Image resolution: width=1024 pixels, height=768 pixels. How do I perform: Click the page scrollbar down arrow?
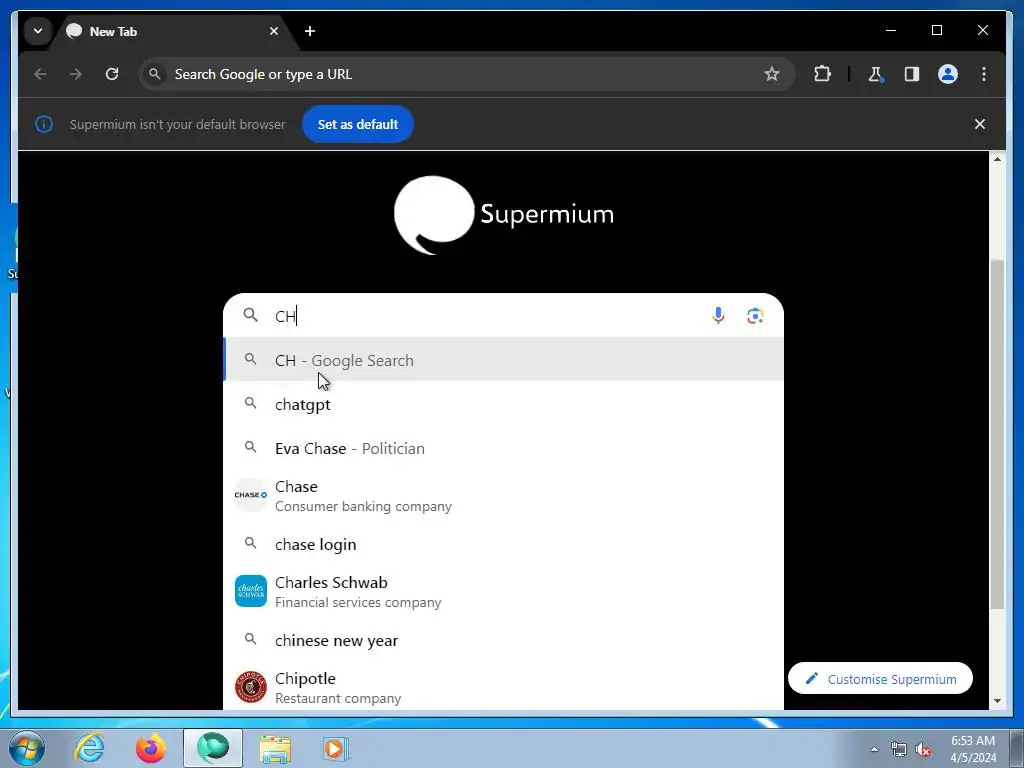(x=997, y=701)
